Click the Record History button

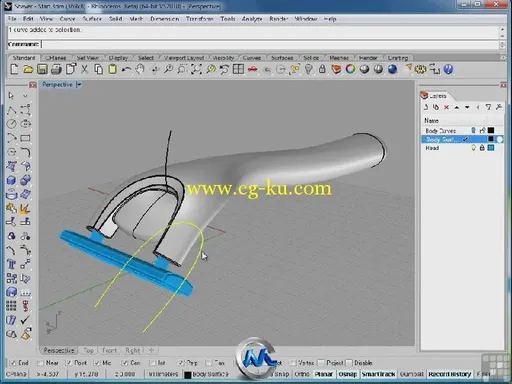tap(450, 374)
